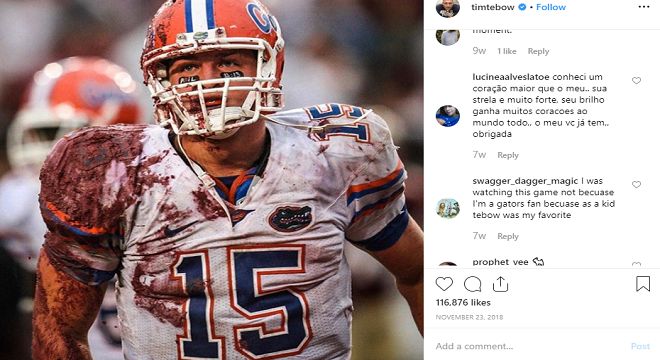Open comment via speech bubble icon
Image resolution: width=660 pixels, height=360 pixels.
(472, 284)
